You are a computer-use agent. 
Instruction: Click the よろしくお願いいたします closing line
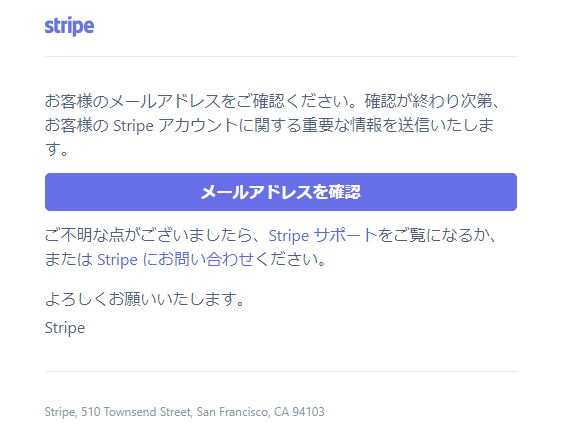145,299
